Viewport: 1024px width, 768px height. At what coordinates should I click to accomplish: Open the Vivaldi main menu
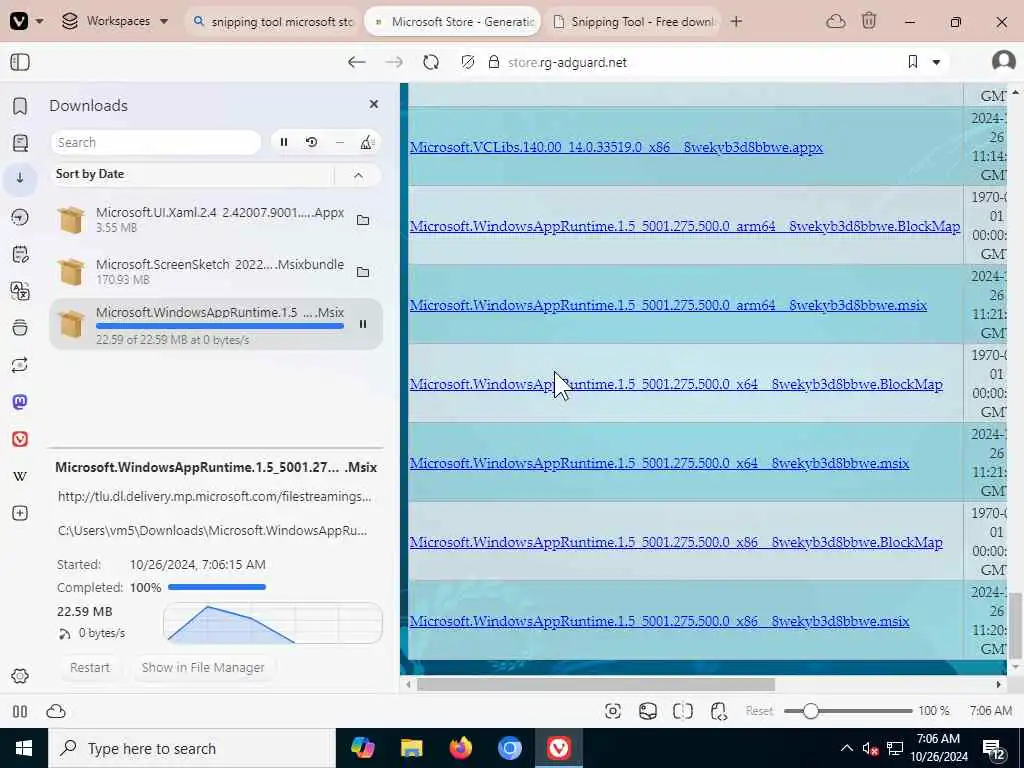tap(25, 21)
